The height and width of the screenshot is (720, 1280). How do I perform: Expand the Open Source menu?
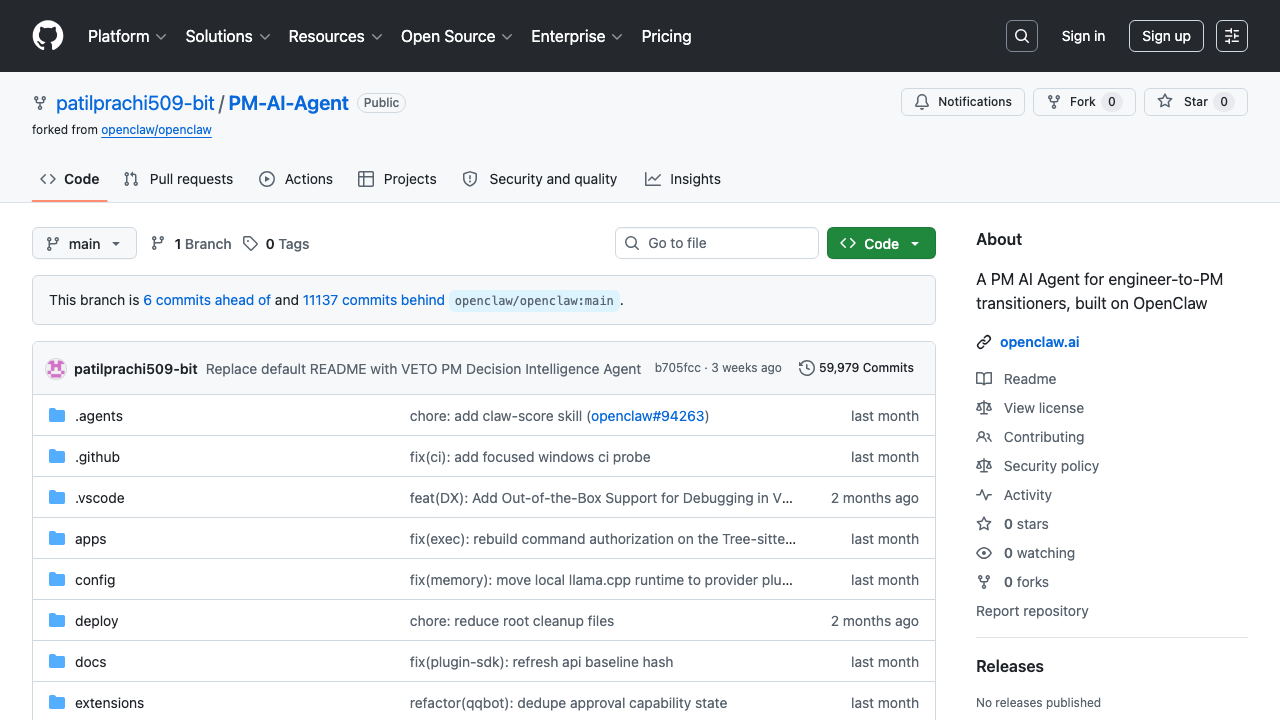[457, 36]
